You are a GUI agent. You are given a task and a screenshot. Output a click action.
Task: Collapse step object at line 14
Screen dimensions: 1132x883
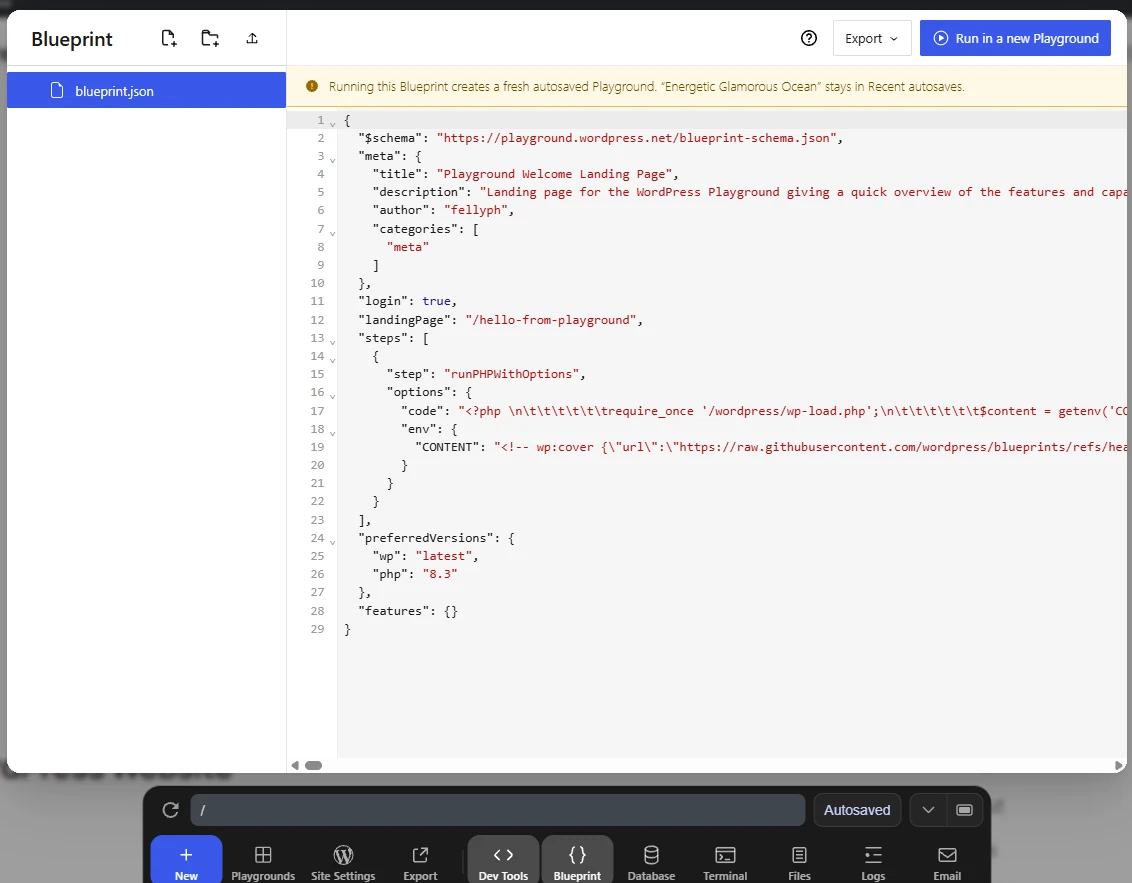click(332, 359)
